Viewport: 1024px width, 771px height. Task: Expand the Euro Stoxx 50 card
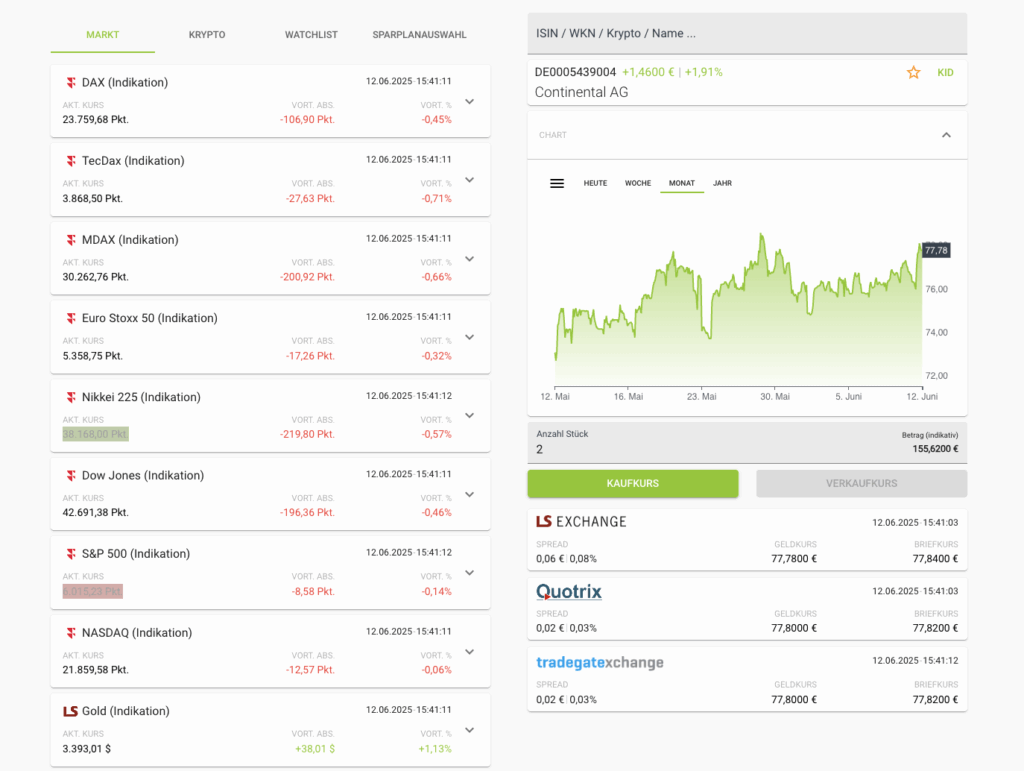tap(470, 338)
